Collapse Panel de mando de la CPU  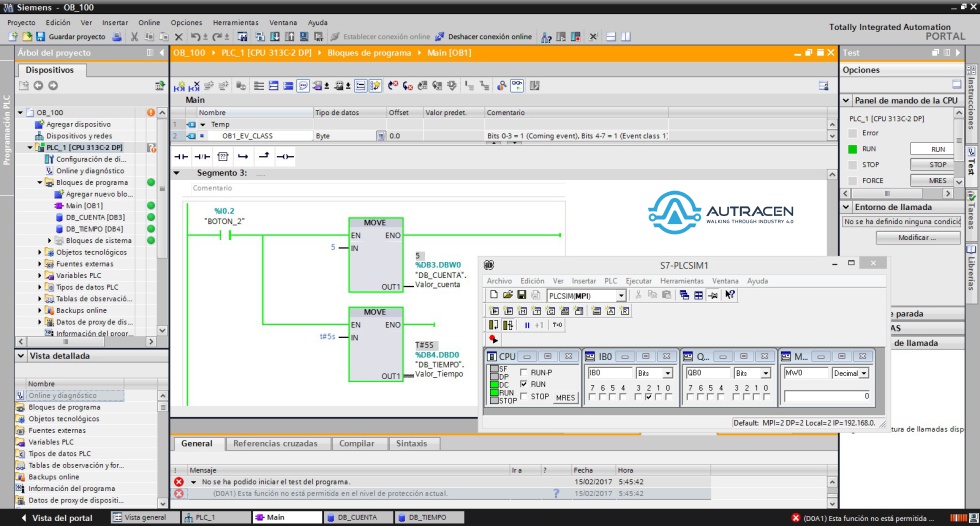(x=846, y=100)
